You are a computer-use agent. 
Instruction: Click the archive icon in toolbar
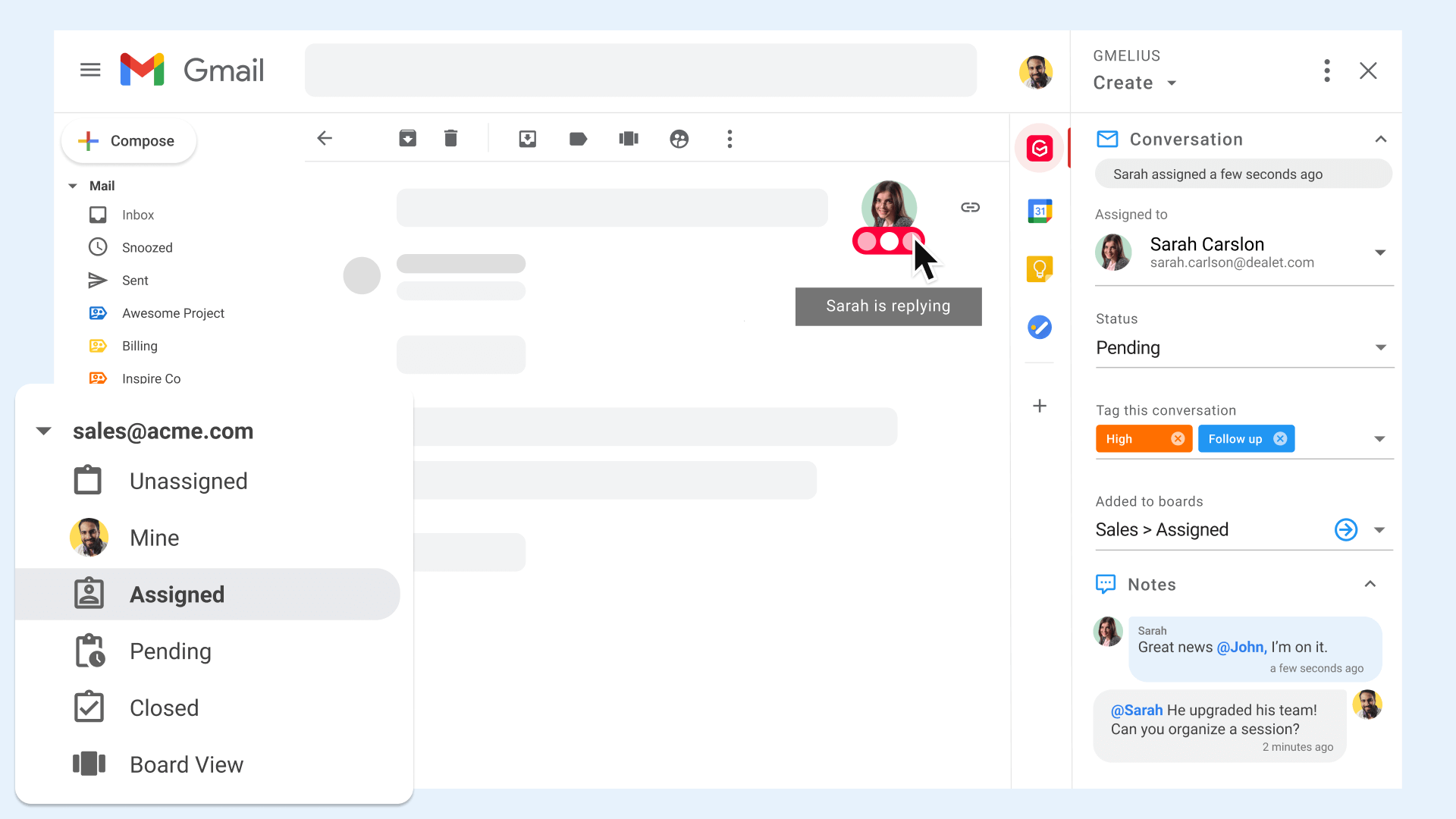pyautogui.click(x=408, y=138)
